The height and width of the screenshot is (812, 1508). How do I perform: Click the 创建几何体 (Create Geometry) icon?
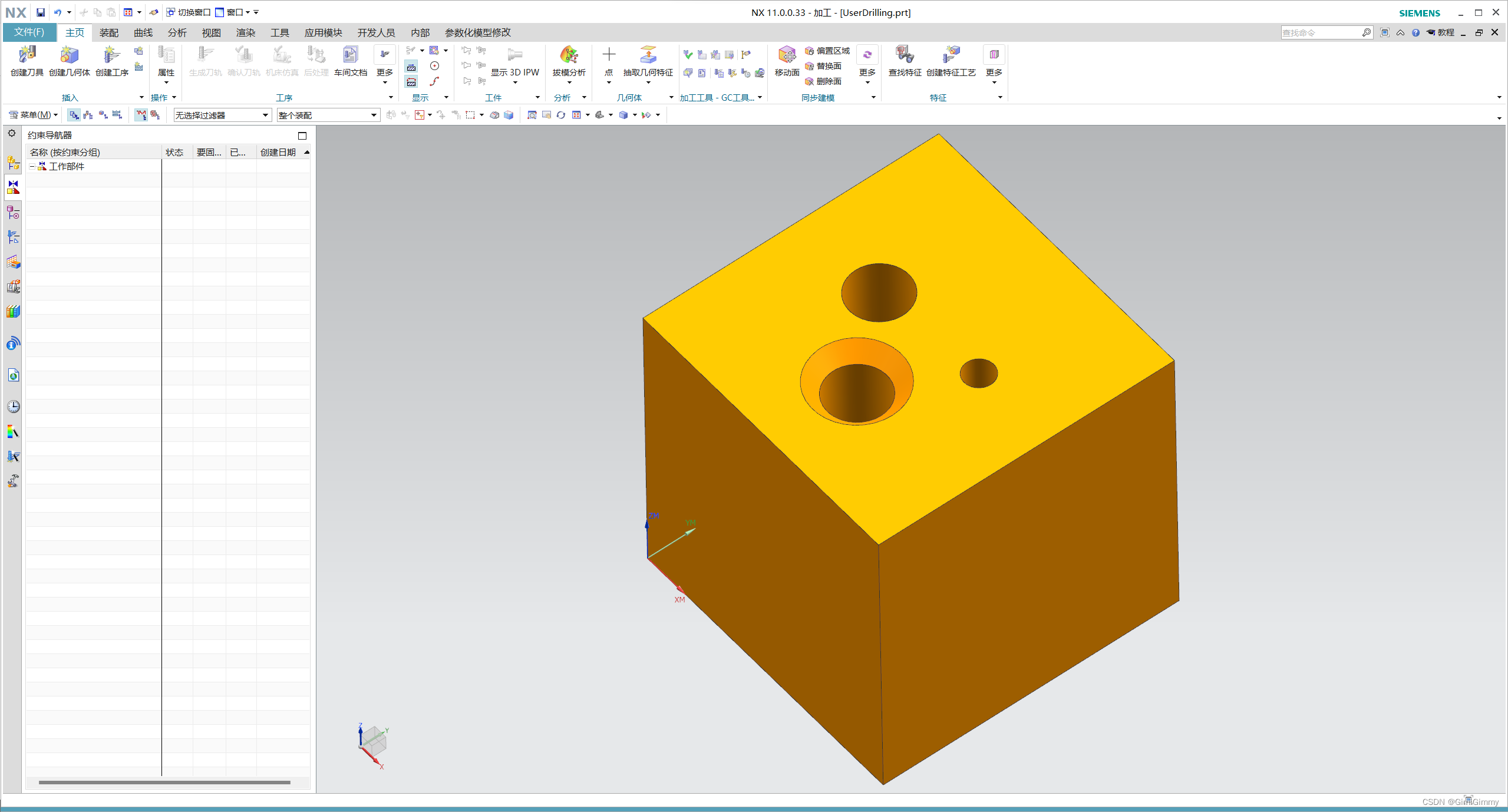(x=69, y=56)
